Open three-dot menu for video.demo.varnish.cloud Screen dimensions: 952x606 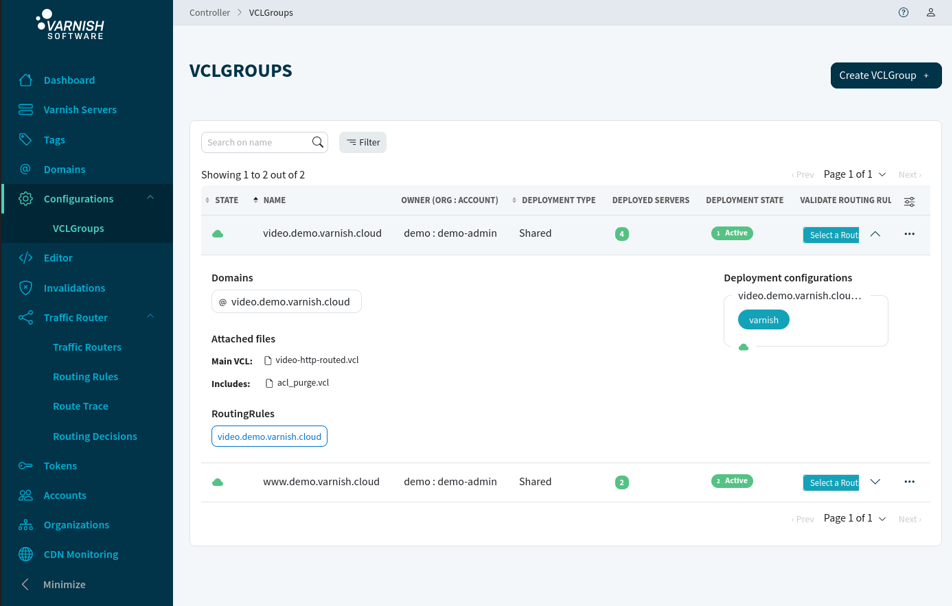tap(909, 234)
